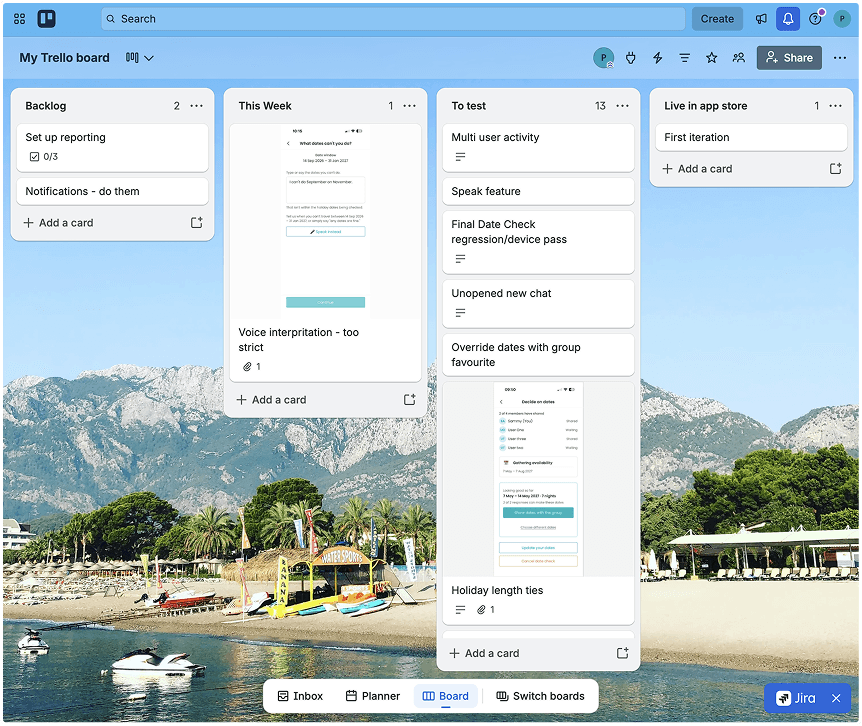This screenshot has width=862, height=726.
Task: Click the Jira promo button
Action: click(x=795, y=698)
